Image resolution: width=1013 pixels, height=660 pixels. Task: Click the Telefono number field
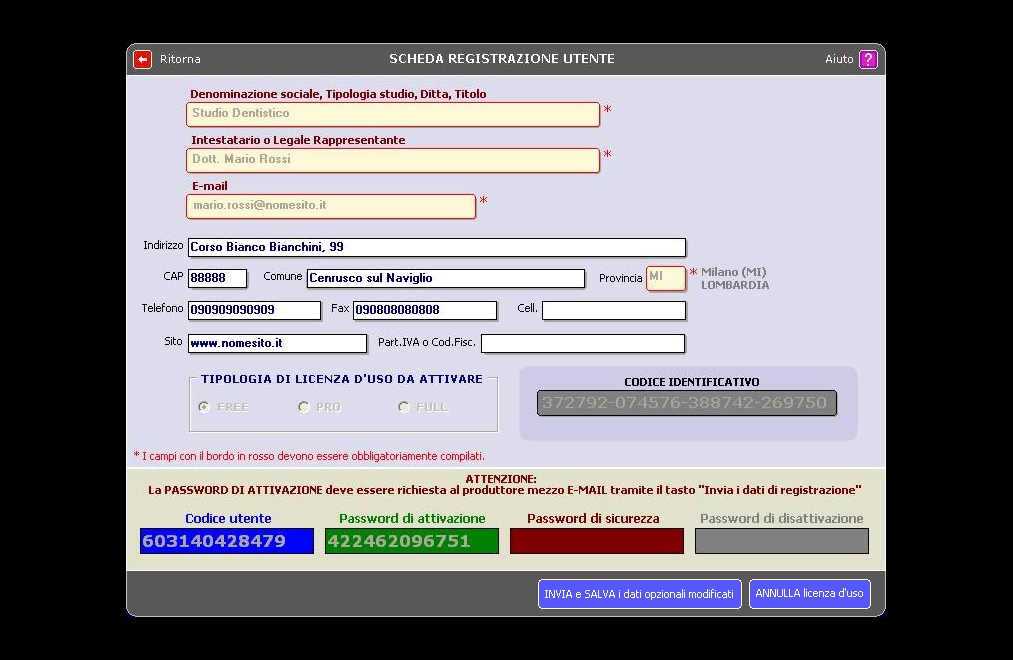click(255, 310)
